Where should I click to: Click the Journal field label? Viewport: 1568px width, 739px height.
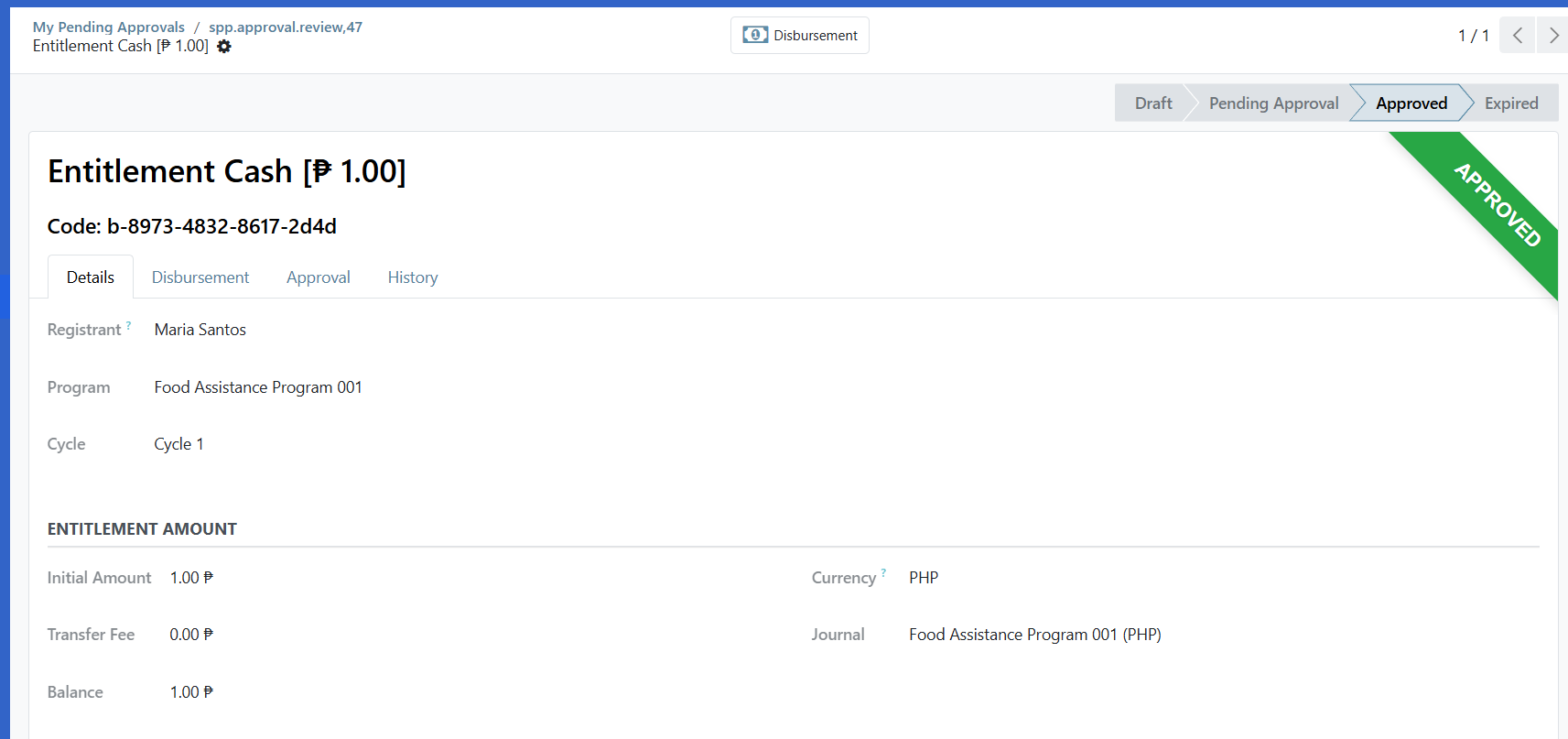click(838, 635)
